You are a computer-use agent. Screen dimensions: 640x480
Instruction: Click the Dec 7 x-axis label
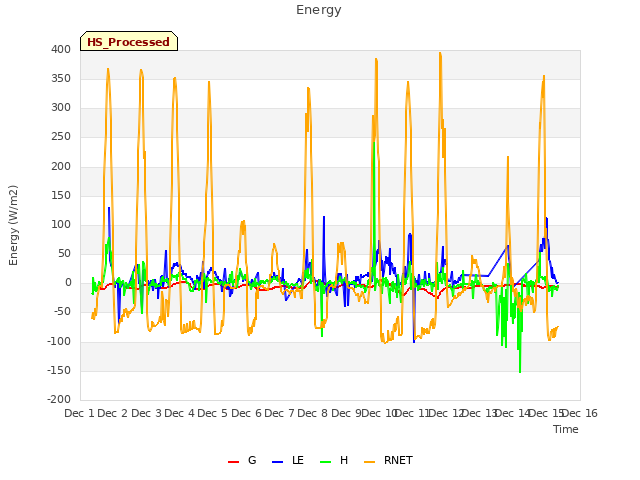(x=280, y=413)
